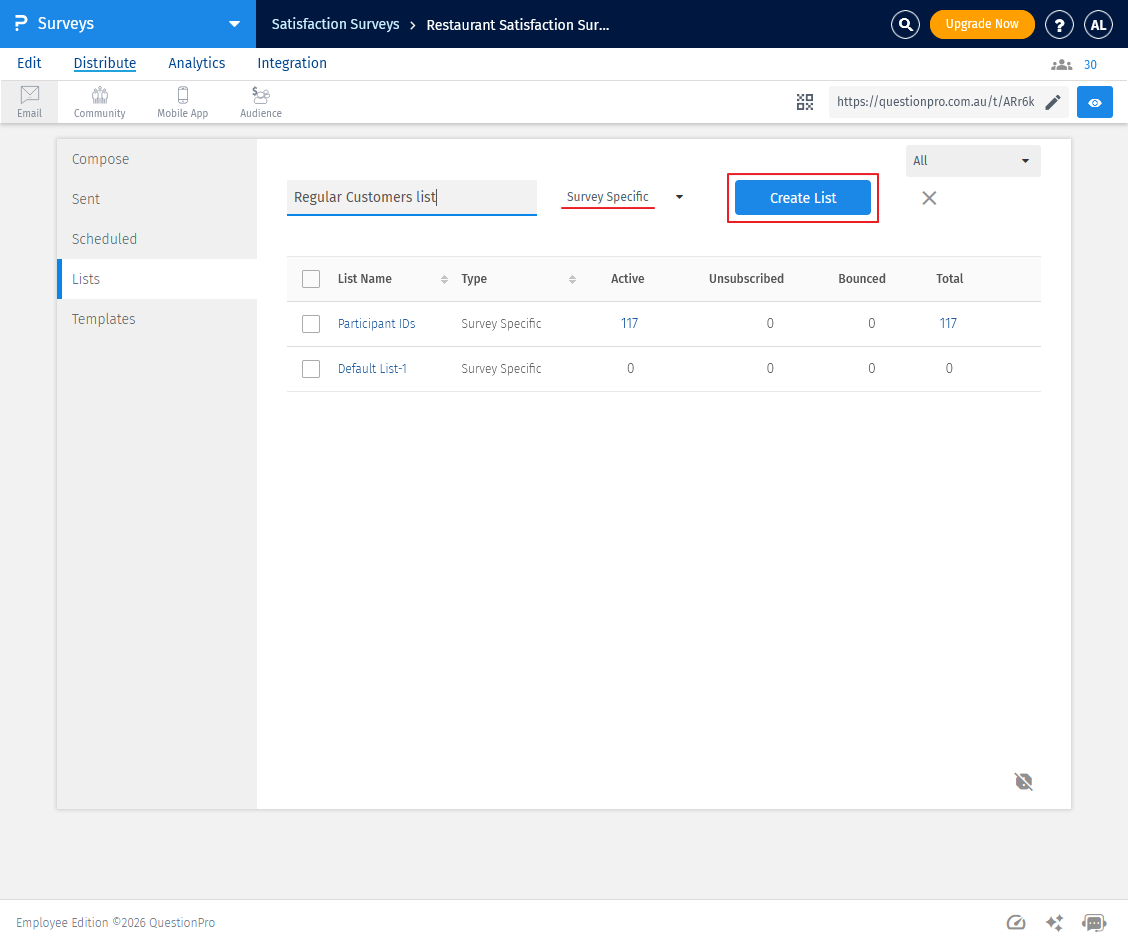1128x944 pixels.
Task: Check the select-all lists header checkbox
Action: point(311,279)
